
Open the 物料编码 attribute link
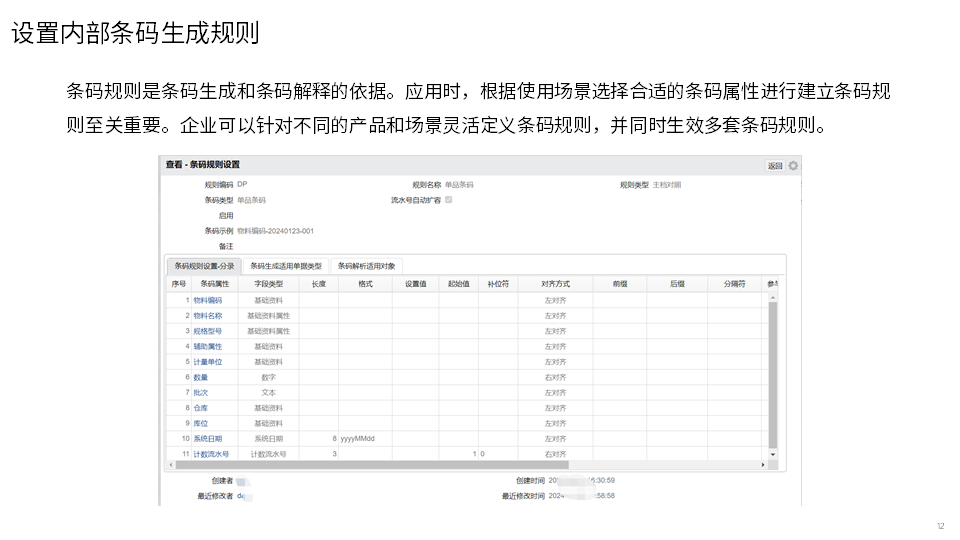208,300
